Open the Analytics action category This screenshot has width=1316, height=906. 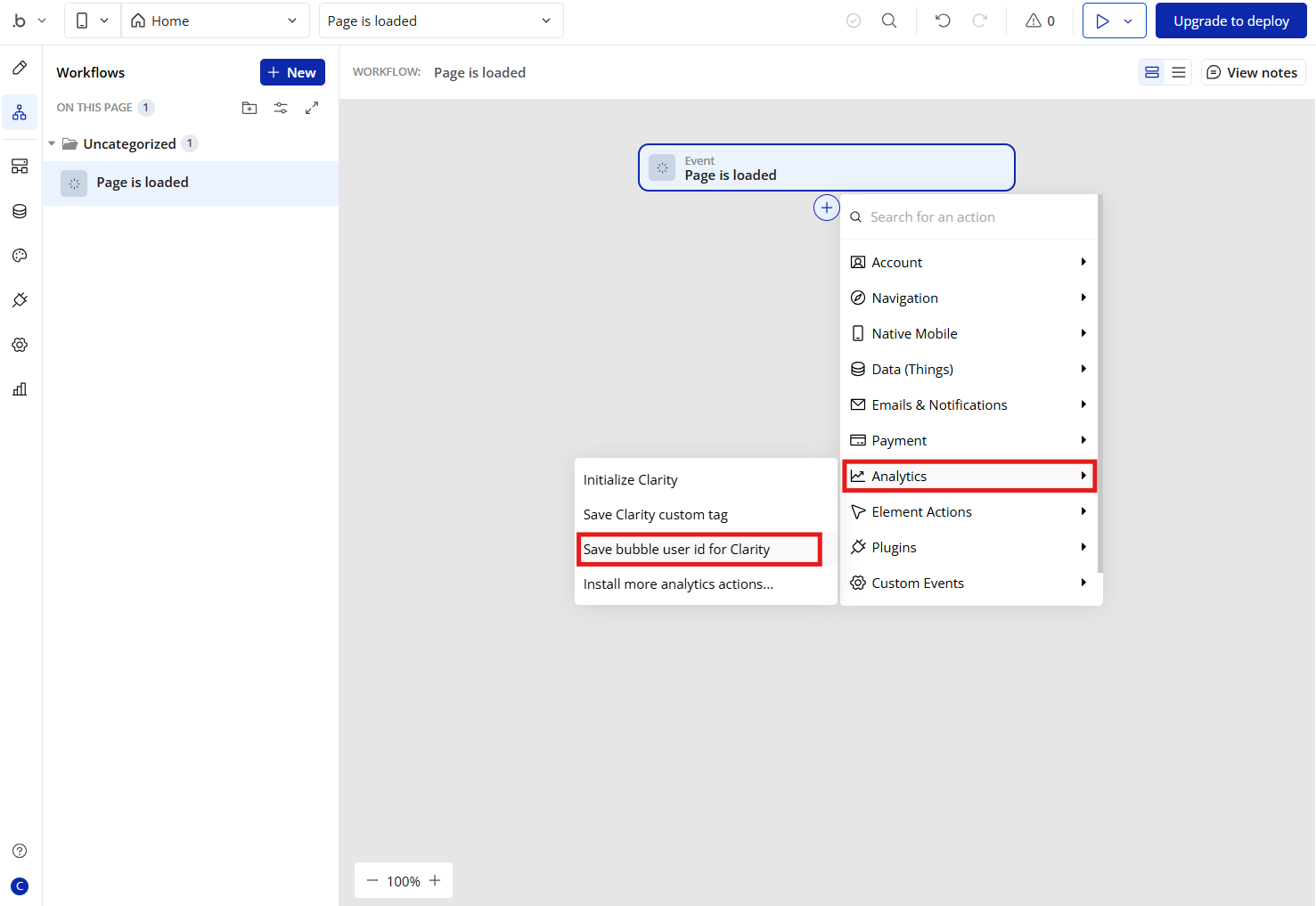coord(969,476)
